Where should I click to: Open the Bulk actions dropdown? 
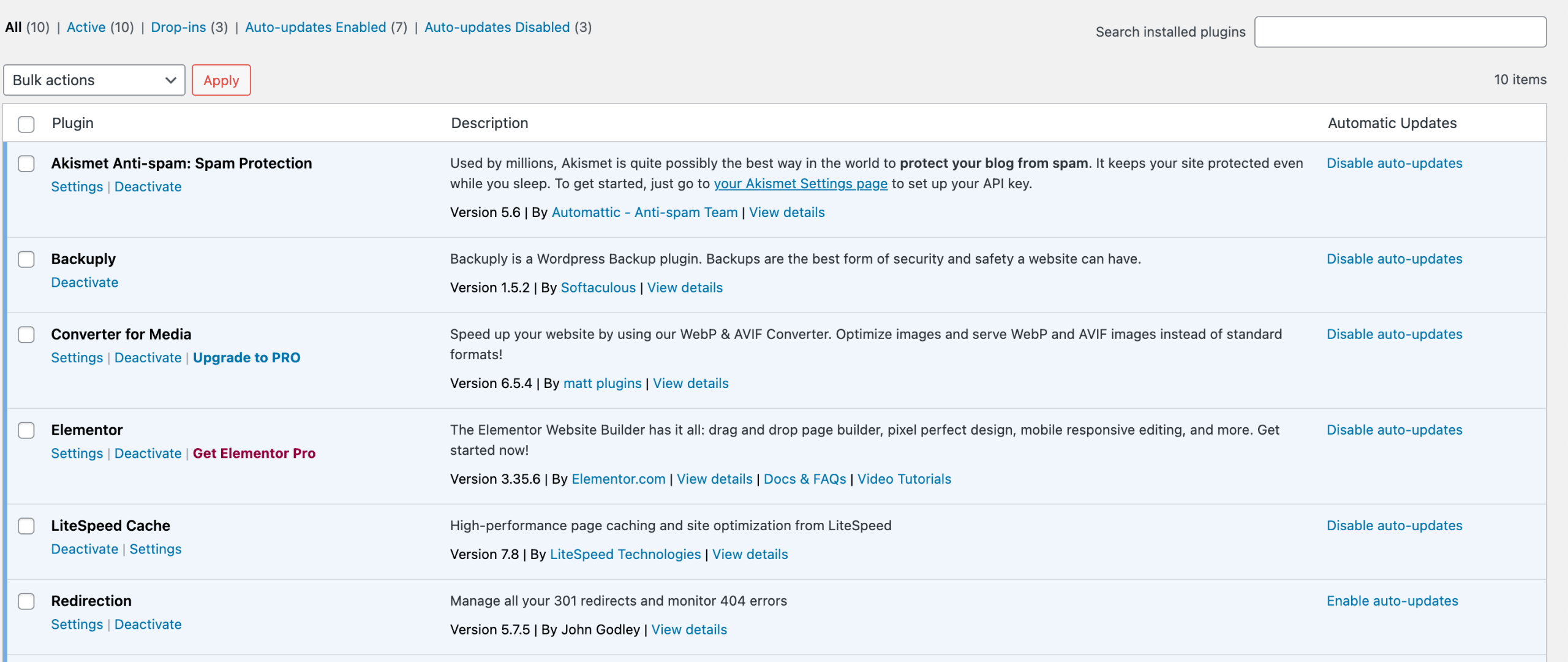94,80
